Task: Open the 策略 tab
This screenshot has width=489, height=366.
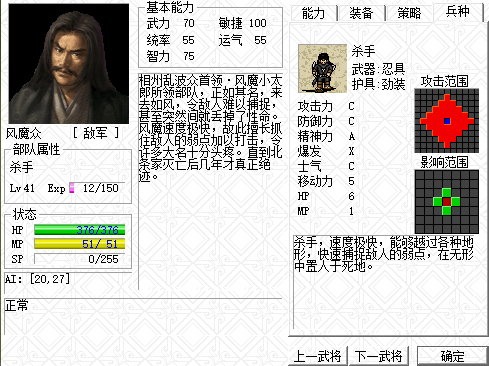Action: coord(409,13)
